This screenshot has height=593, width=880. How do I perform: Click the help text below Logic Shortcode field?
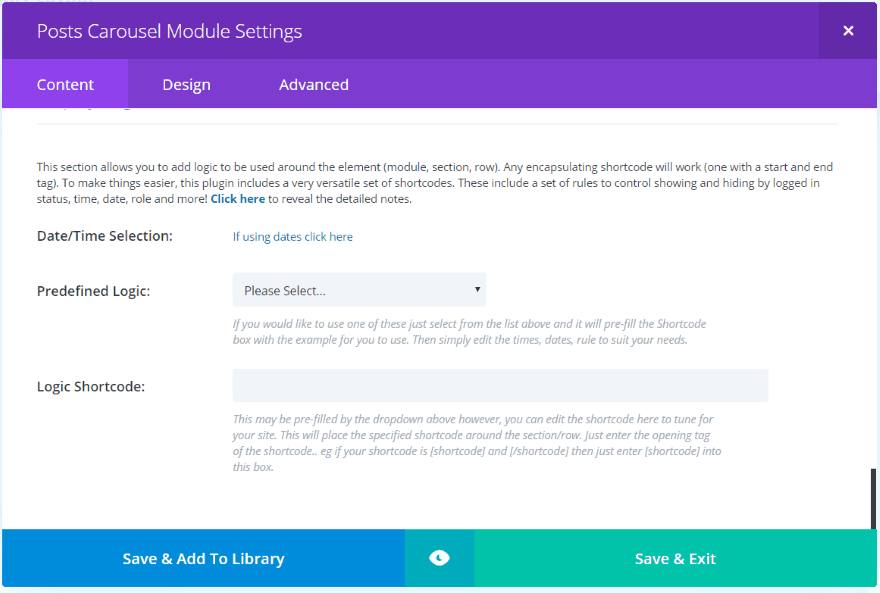[x=475, y=443]
